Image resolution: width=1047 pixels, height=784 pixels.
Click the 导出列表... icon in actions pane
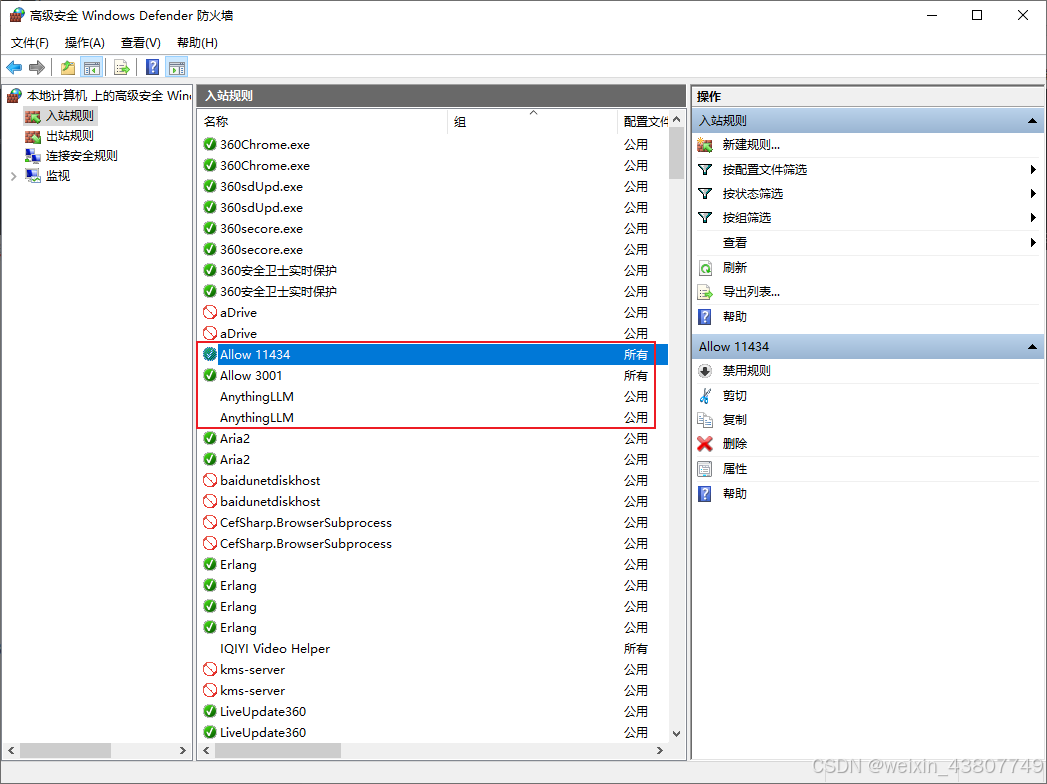(705, 292)
